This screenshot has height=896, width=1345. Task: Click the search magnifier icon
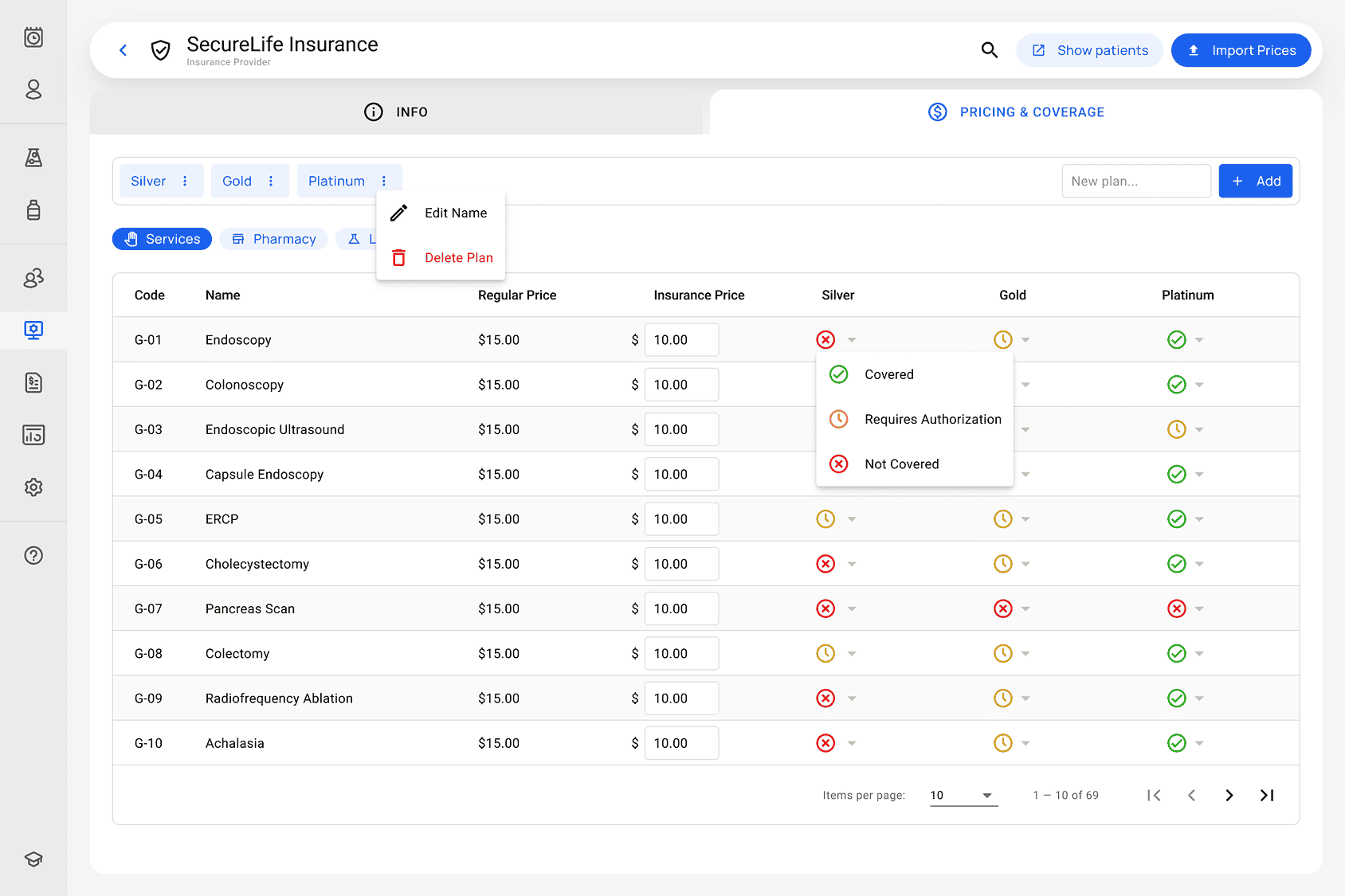click(x=989, y=50)
